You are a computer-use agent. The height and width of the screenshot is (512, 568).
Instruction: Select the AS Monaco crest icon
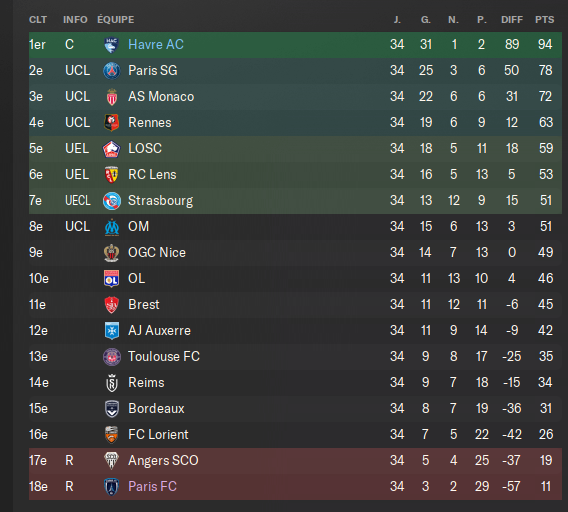pos(112,97)
